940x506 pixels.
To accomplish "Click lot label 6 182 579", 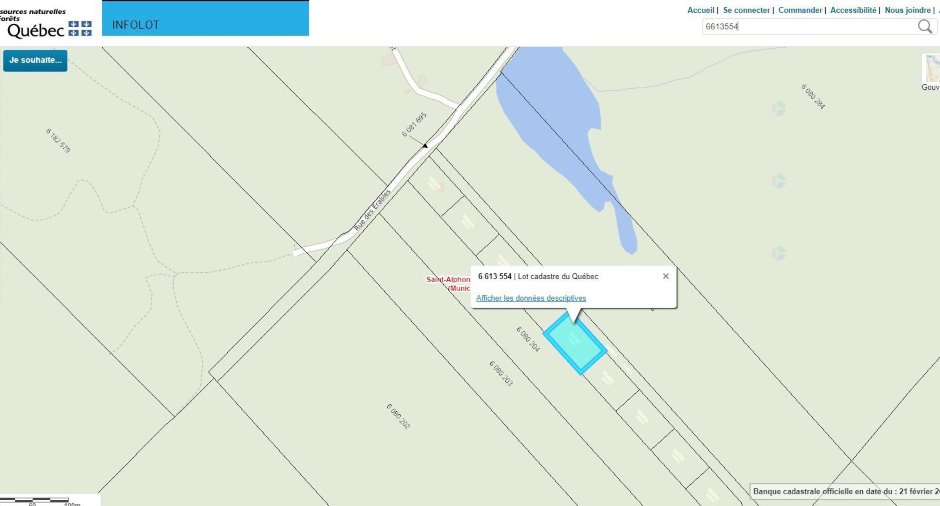I will click(58, 140).
